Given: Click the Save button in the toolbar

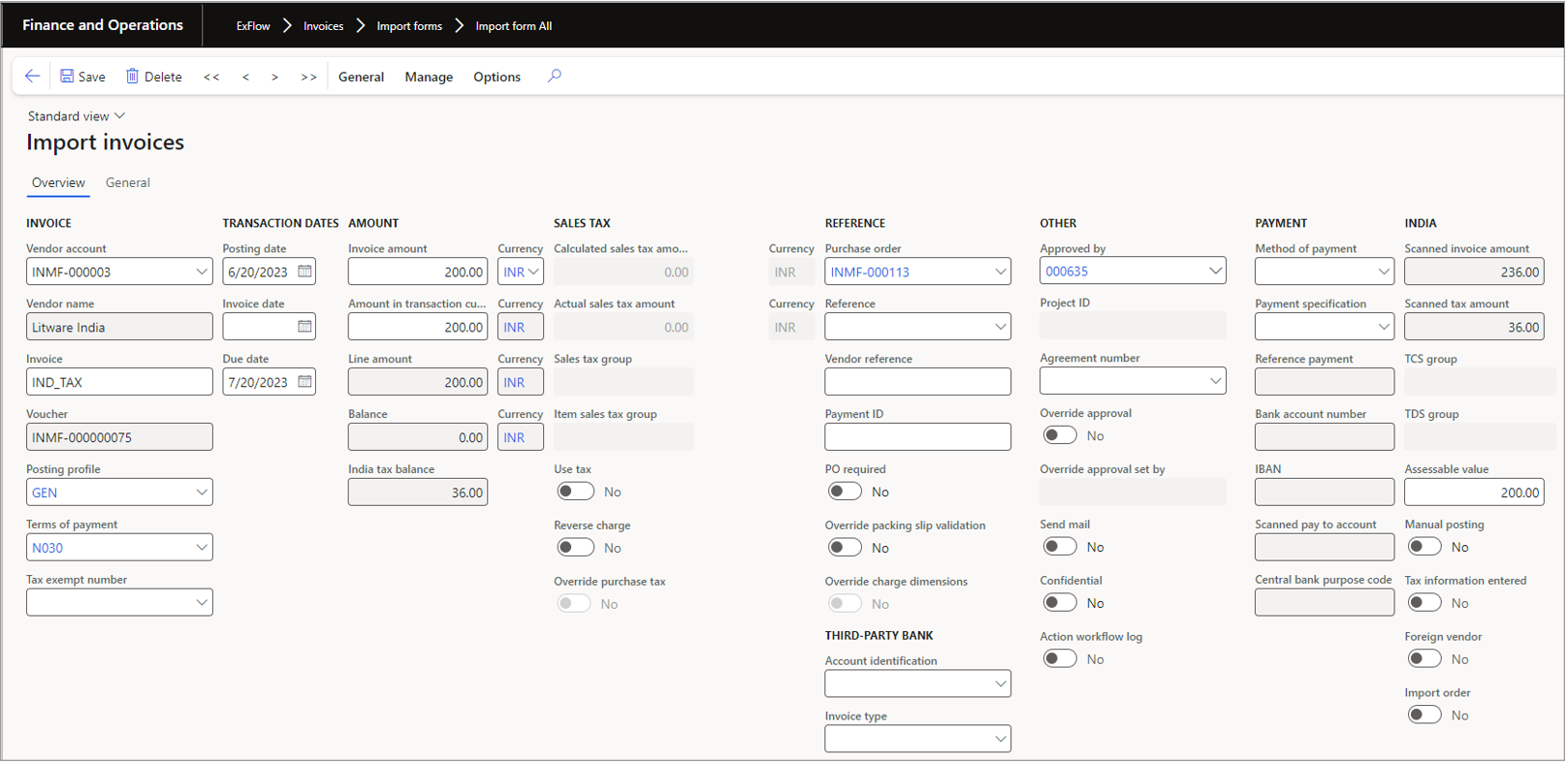Looking at the screenshot, I should [x=82, y=77].
